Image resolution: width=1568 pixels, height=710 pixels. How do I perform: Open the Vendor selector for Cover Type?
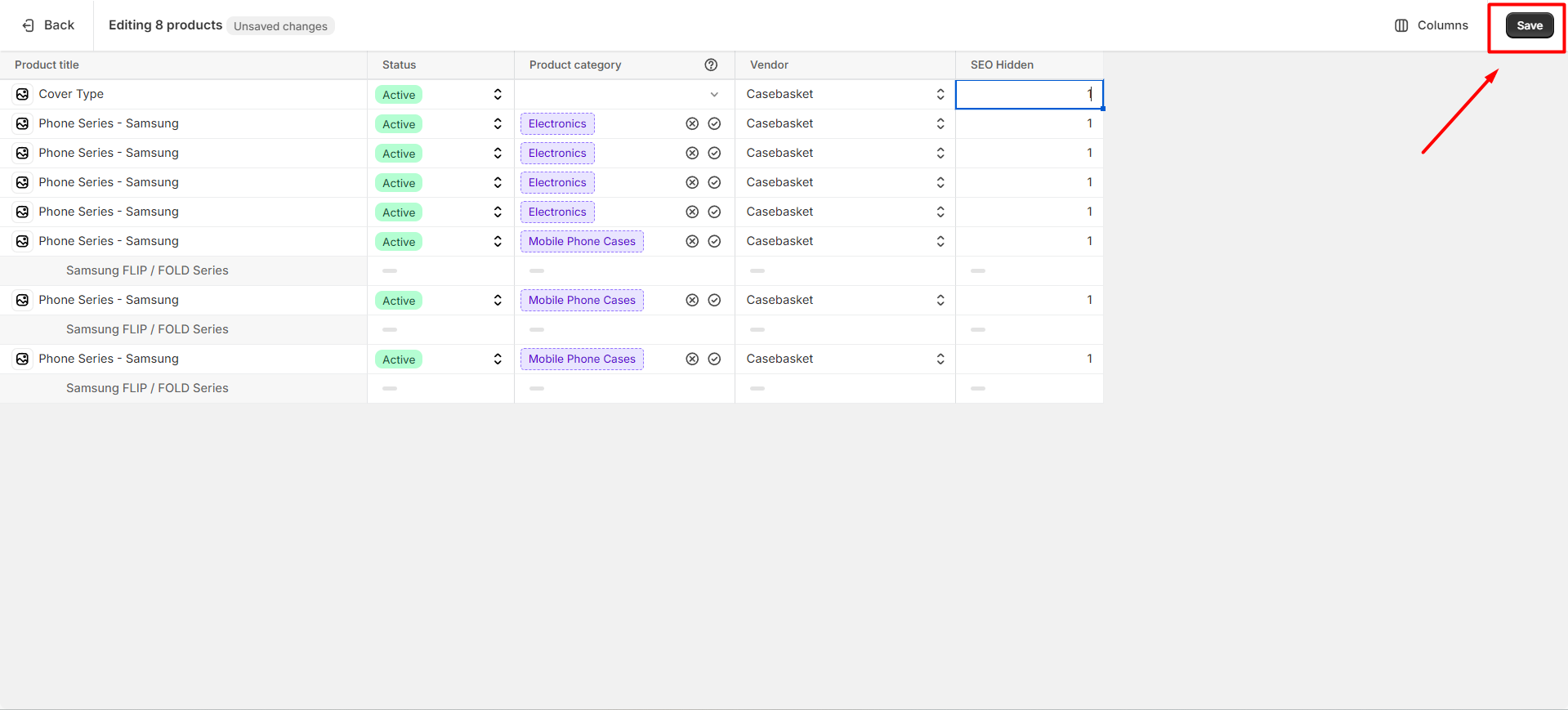coord(940,95)
